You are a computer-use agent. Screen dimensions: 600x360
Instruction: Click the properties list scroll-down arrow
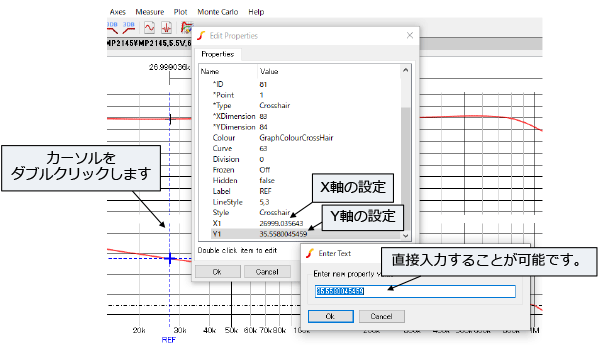tap(406, 236)
